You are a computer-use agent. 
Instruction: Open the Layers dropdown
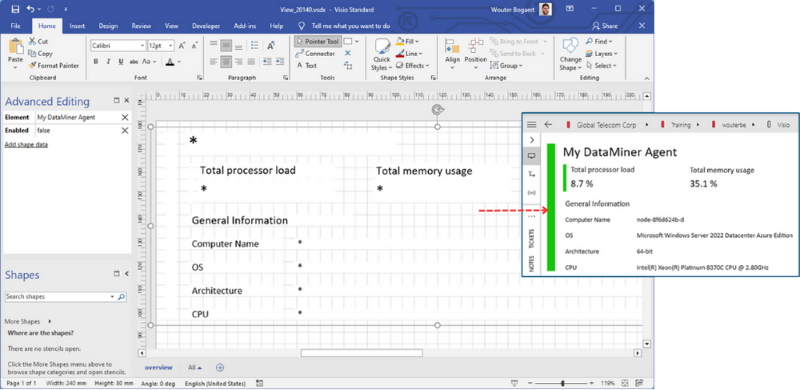[x=602, y=54]
